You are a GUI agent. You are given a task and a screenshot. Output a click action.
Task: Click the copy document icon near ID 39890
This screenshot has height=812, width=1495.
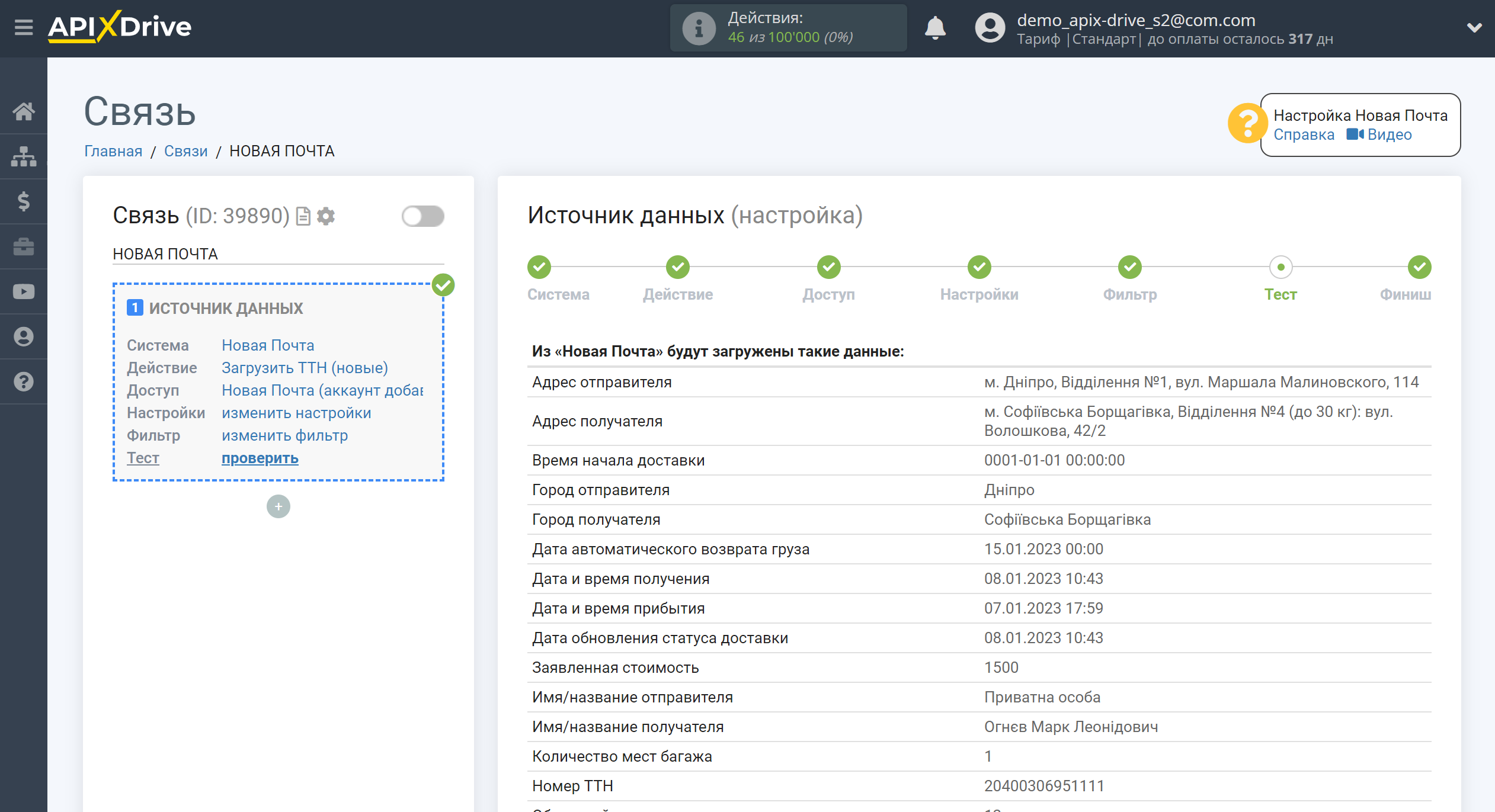pos(303,216)
